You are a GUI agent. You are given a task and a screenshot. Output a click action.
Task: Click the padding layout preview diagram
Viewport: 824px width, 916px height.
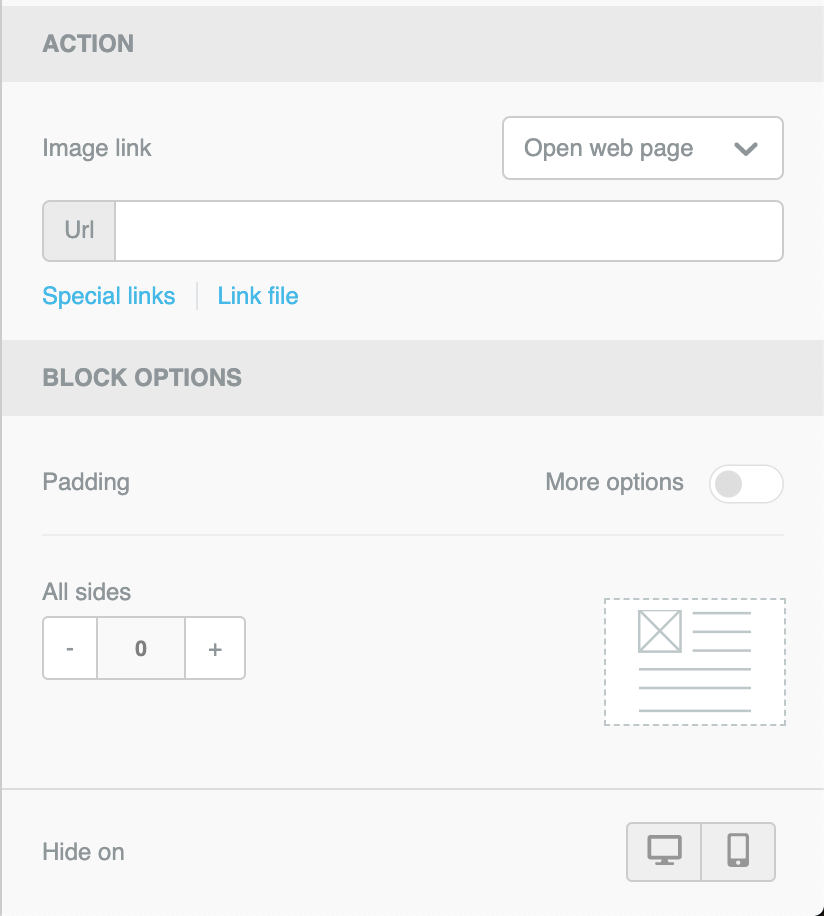pyautogui.click(x=694, y=661)
